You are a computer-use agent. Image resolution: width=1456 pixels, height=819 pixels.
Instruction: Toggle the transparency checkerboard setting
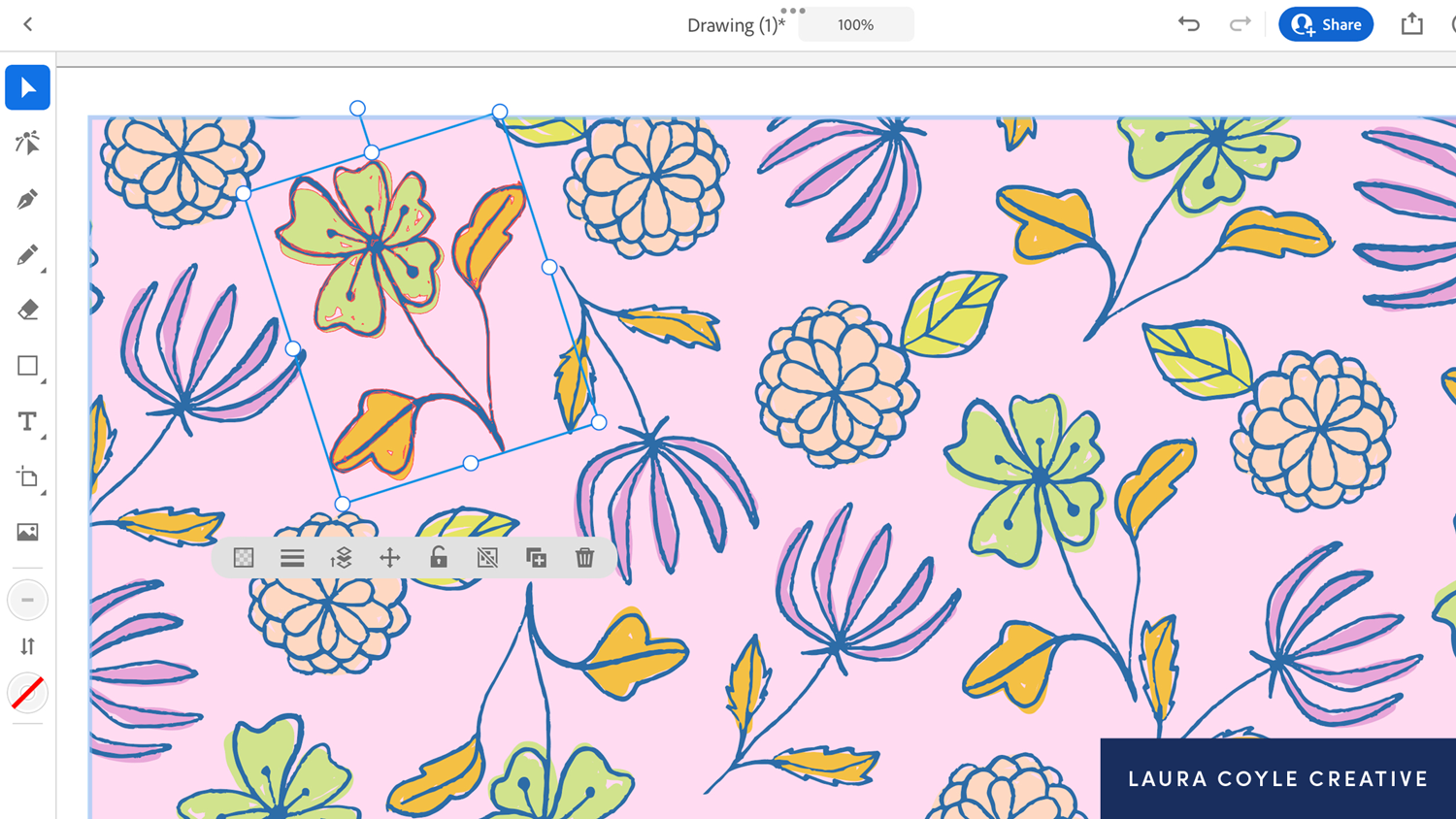point(243,558)
